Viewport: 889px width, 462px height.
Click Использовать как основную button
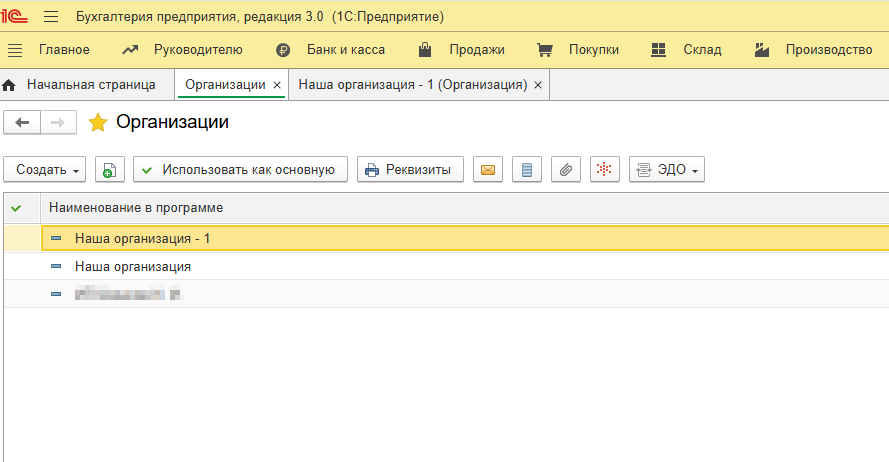click(240, 169)
